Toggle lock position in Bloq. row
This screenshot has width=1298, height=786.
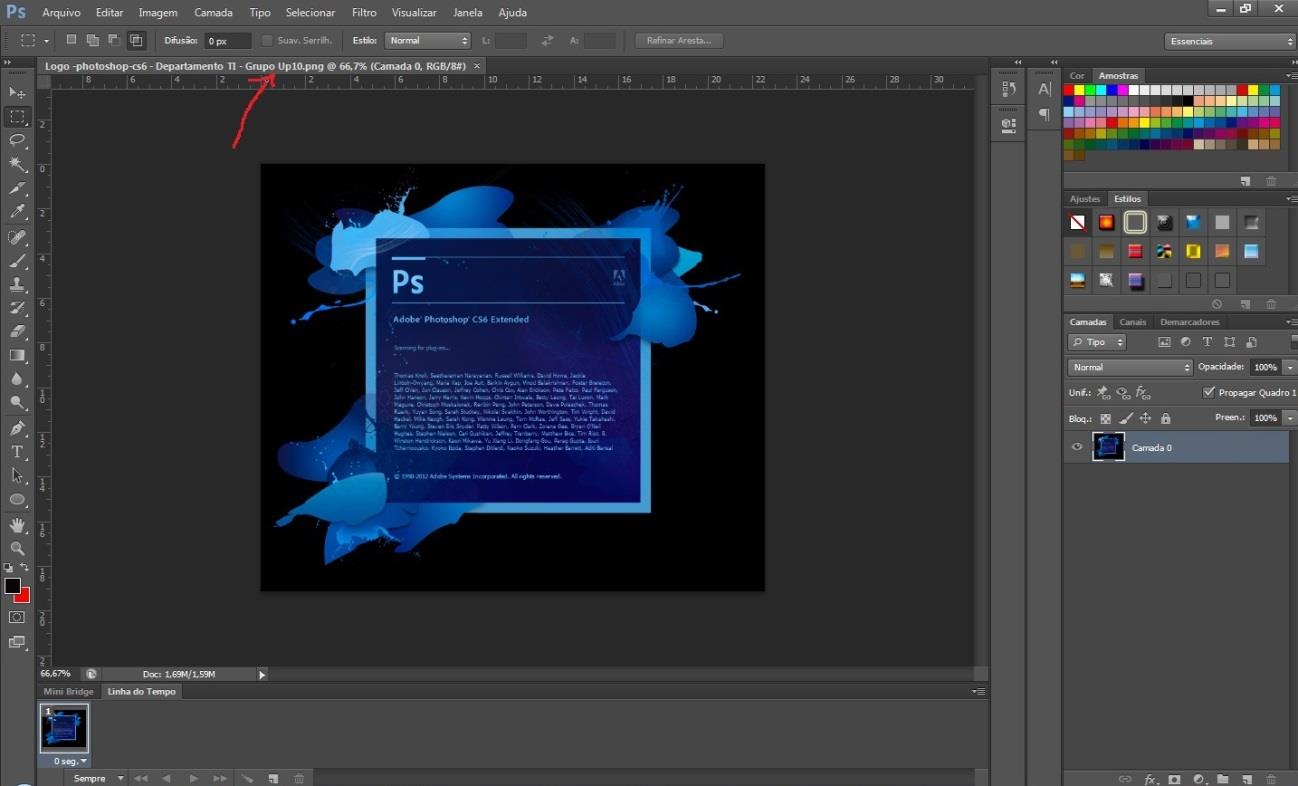tap(1145, 419)
